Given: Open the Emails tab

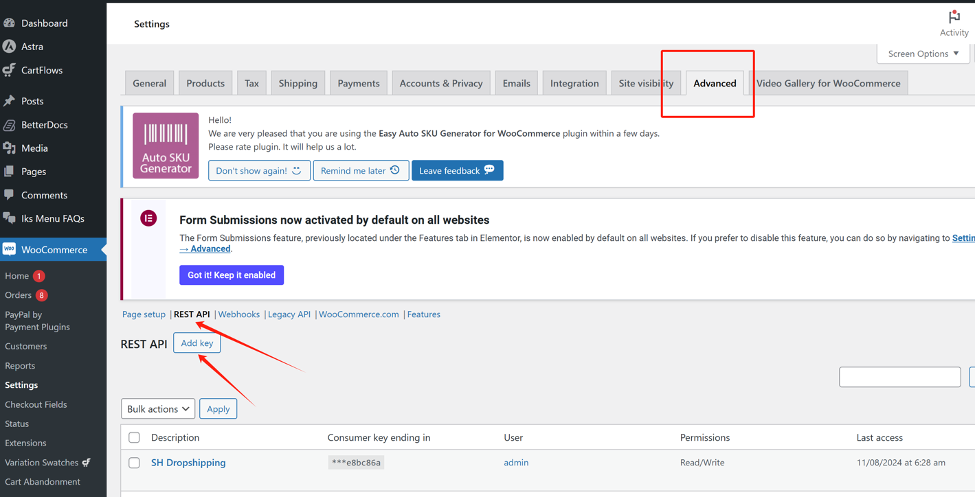Looking at the screenshot, I should (x=517, y=83).
